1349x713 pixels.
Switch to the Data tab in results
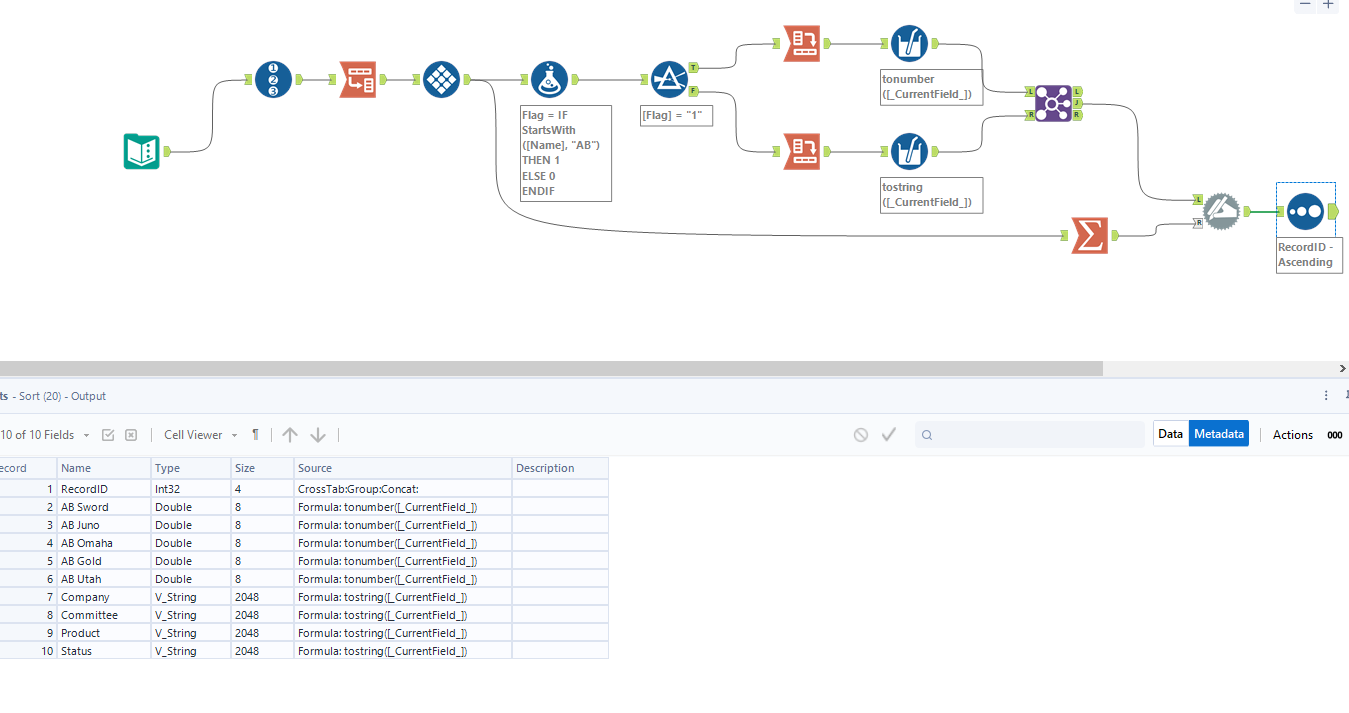[x=1170, y=433]
